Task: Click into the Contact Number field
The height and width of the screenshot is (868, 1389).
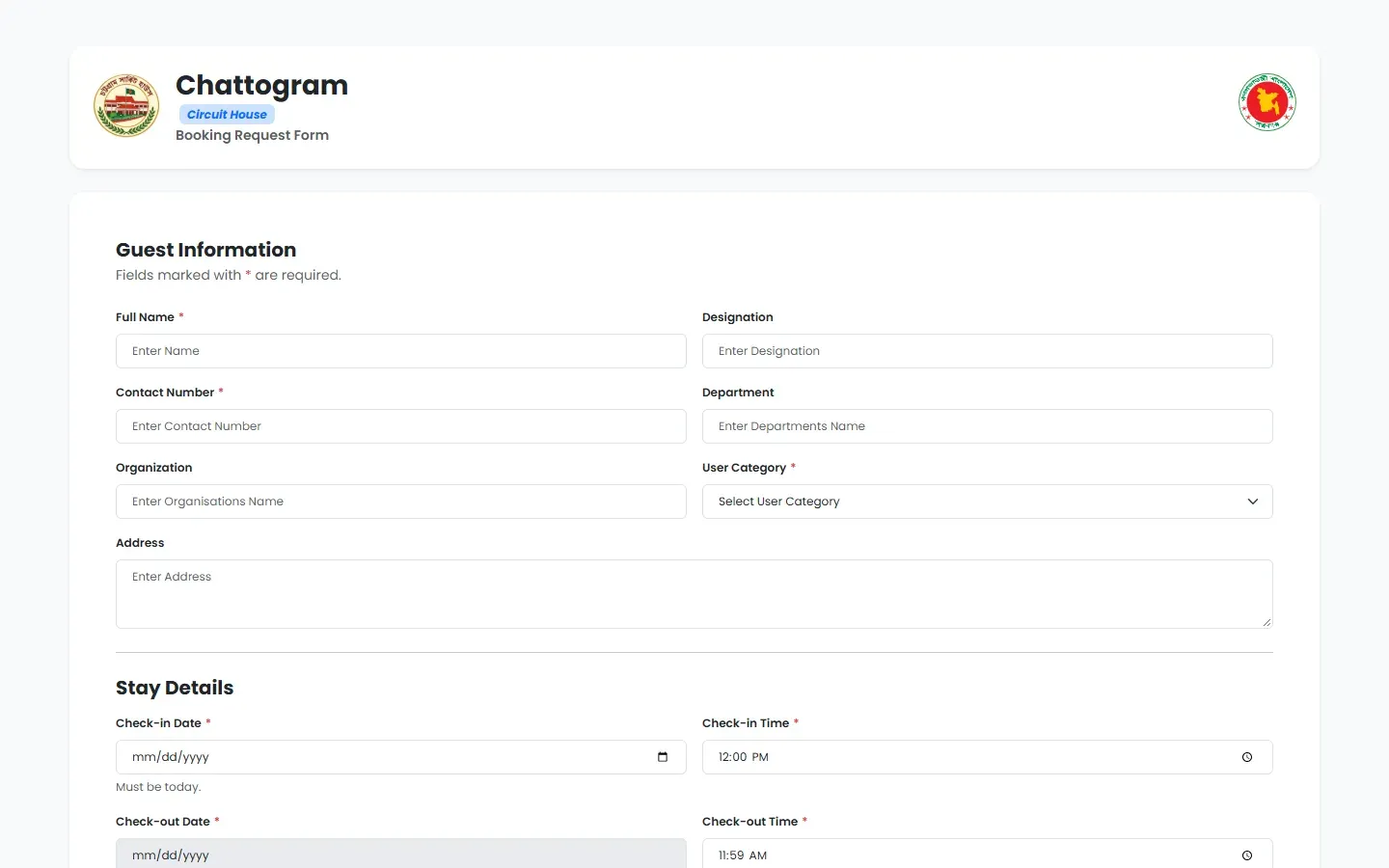Action: point(400,426)
